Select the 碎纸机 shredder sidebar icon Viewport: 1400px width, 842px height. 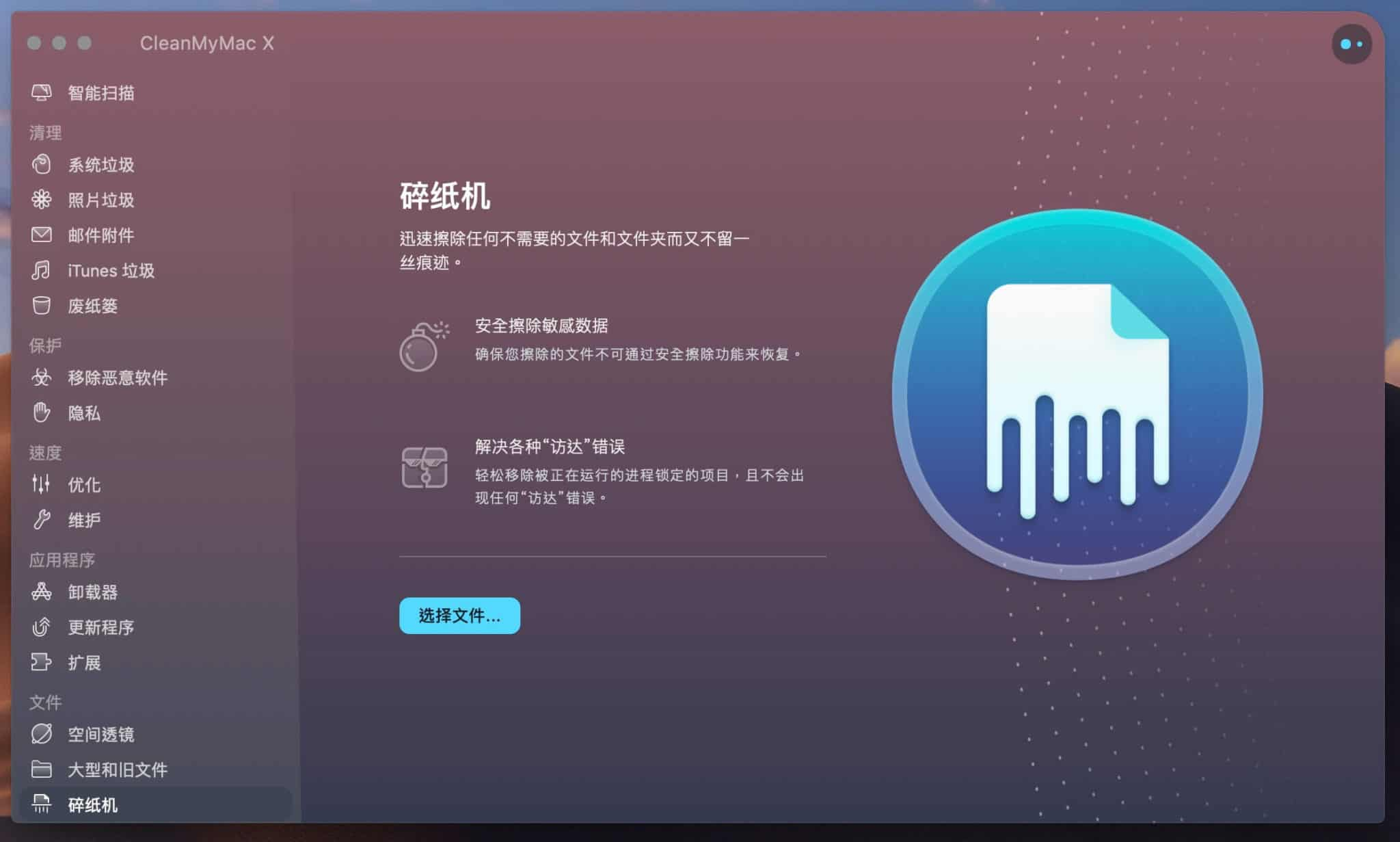click(x=42, y=804)
